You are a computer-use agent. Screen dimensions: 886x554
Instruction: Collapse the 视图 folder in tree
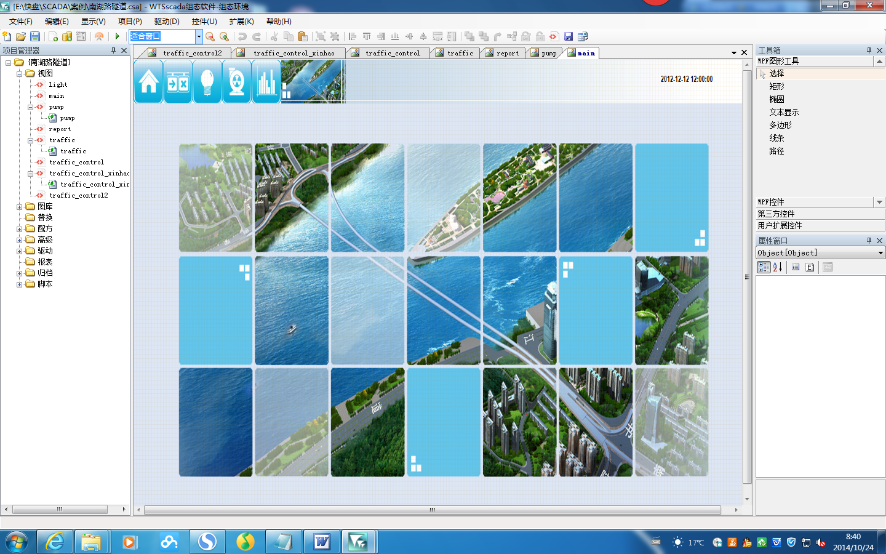(19, 73)
